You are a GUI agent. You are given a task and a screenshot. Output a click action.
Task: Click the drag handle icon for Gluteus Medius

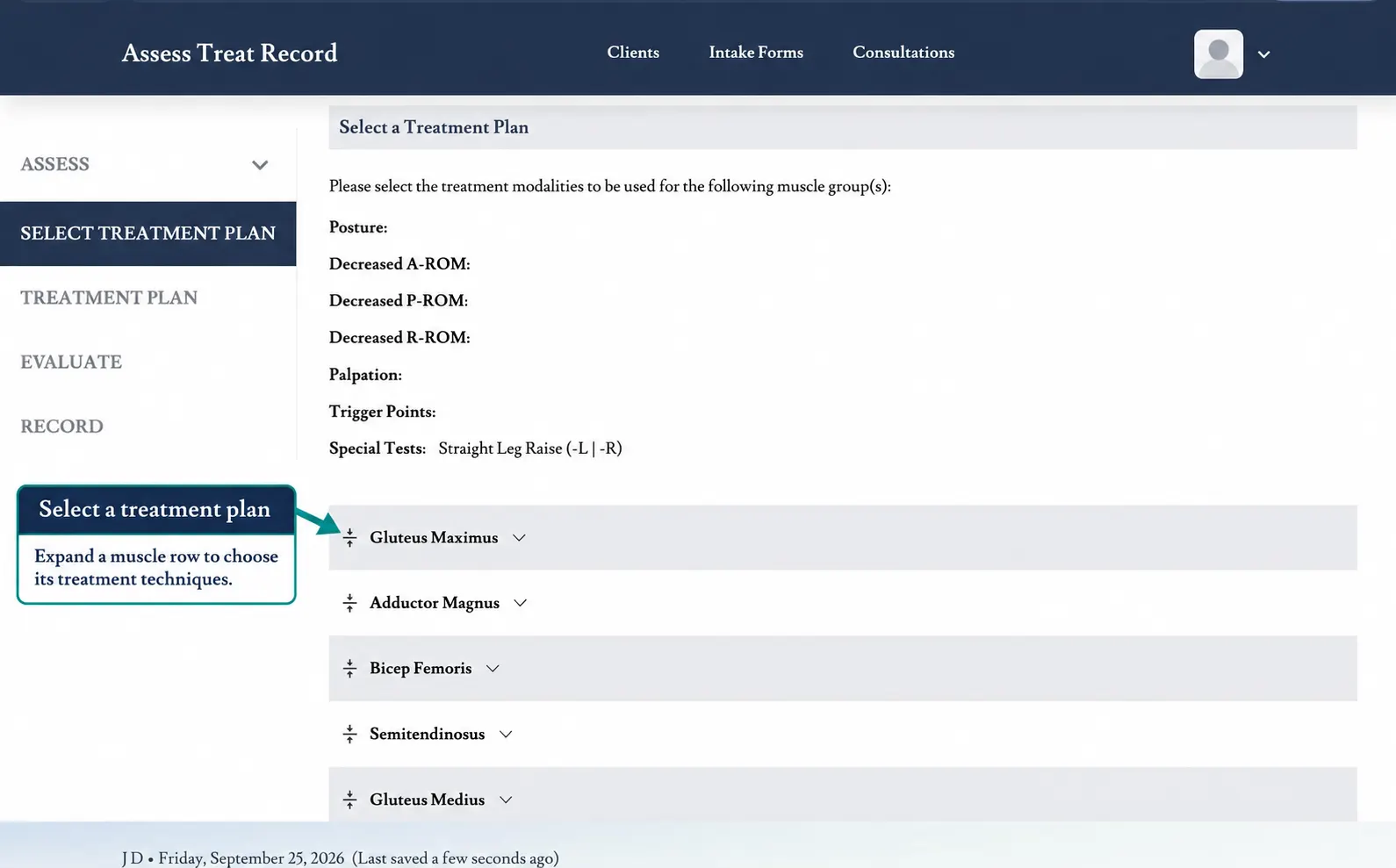tap(349, 800)
